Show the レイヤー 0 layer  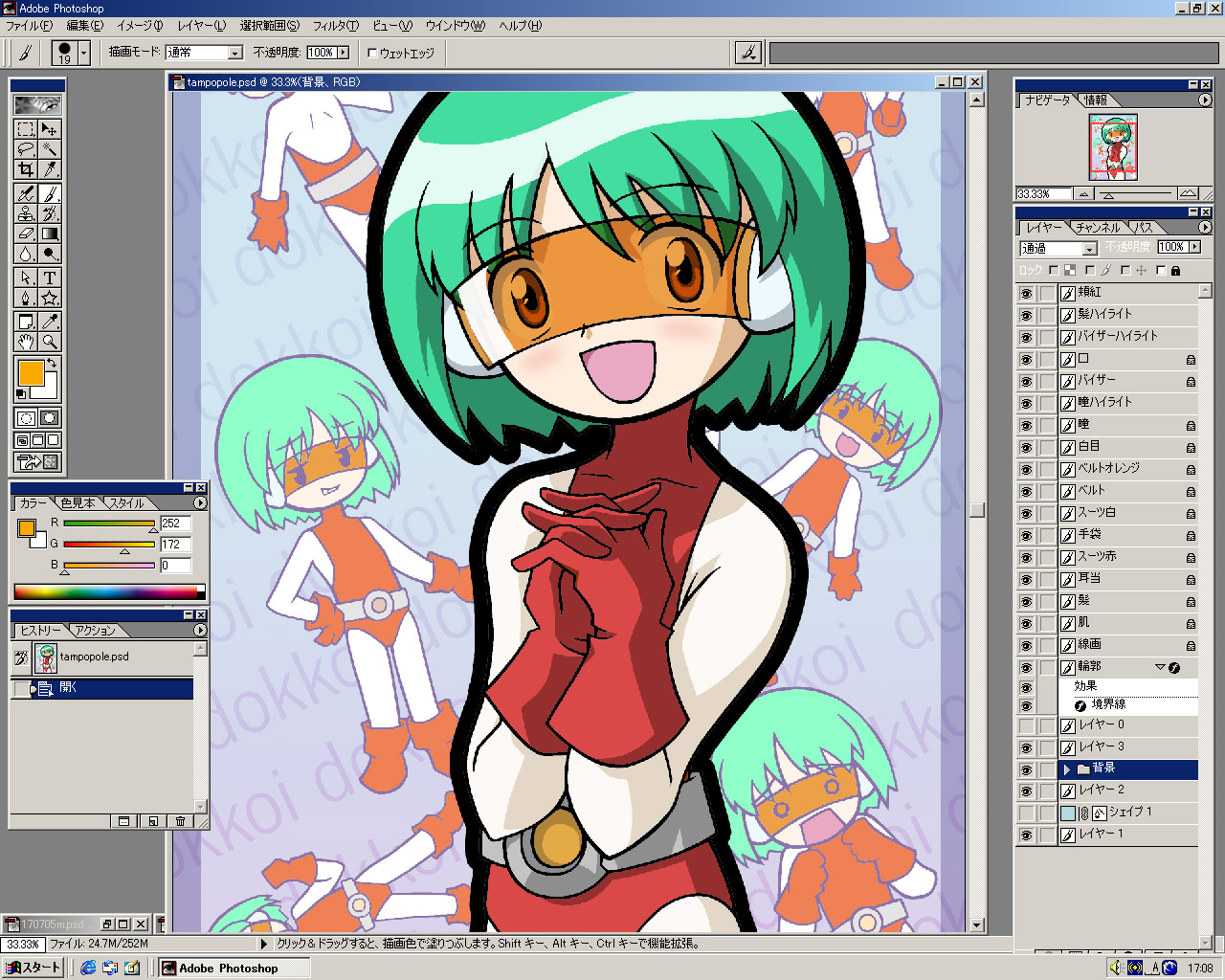tap(1026, 726)
